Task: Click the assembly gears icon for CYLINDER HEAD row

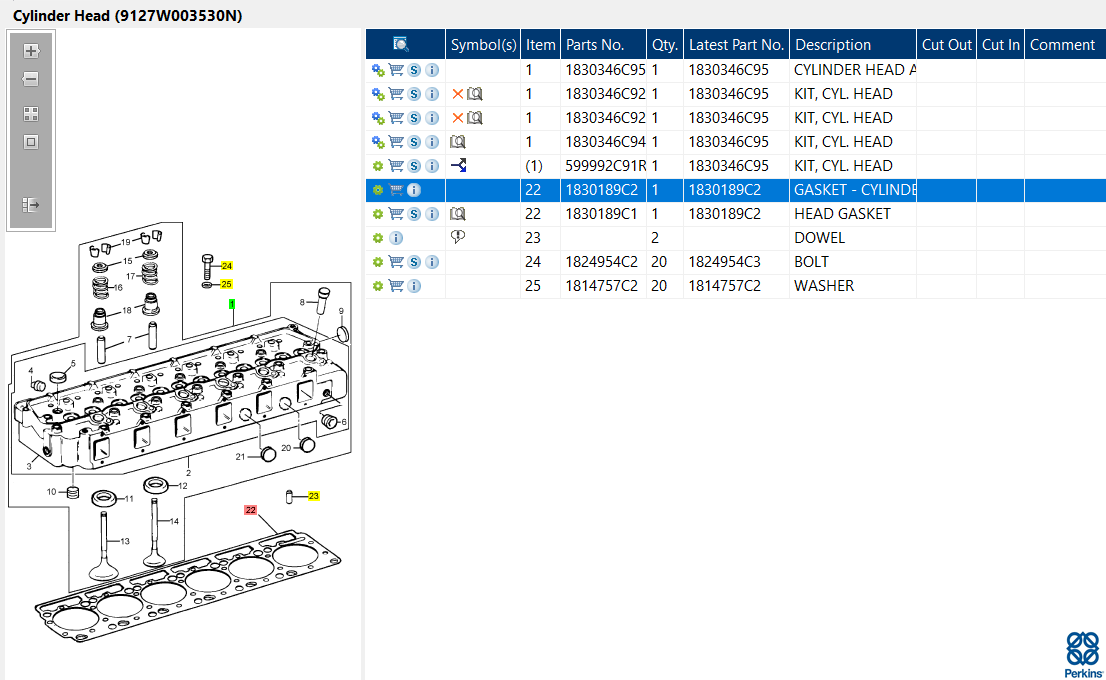Action: [378, 70]
